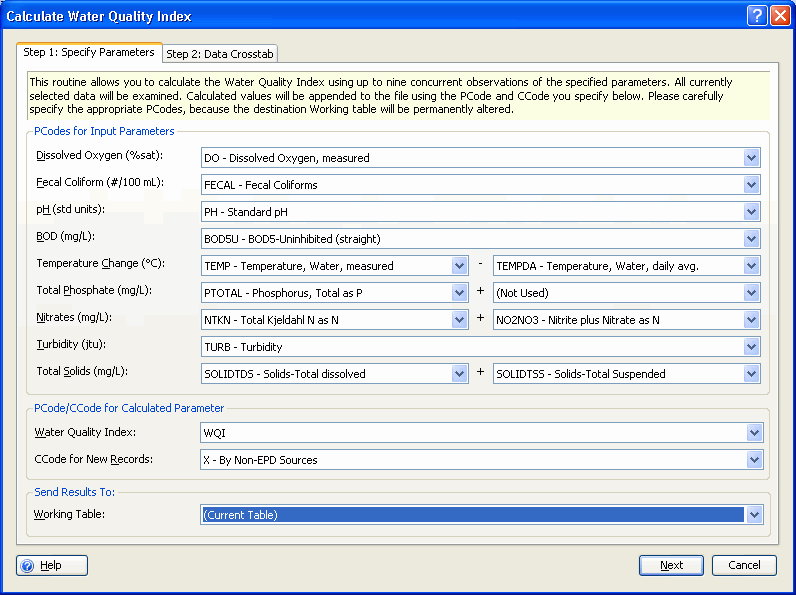This screenshot has width=796, height=595.
Task: Click the title bar help question mark
Action: click(x=758, y=16)
